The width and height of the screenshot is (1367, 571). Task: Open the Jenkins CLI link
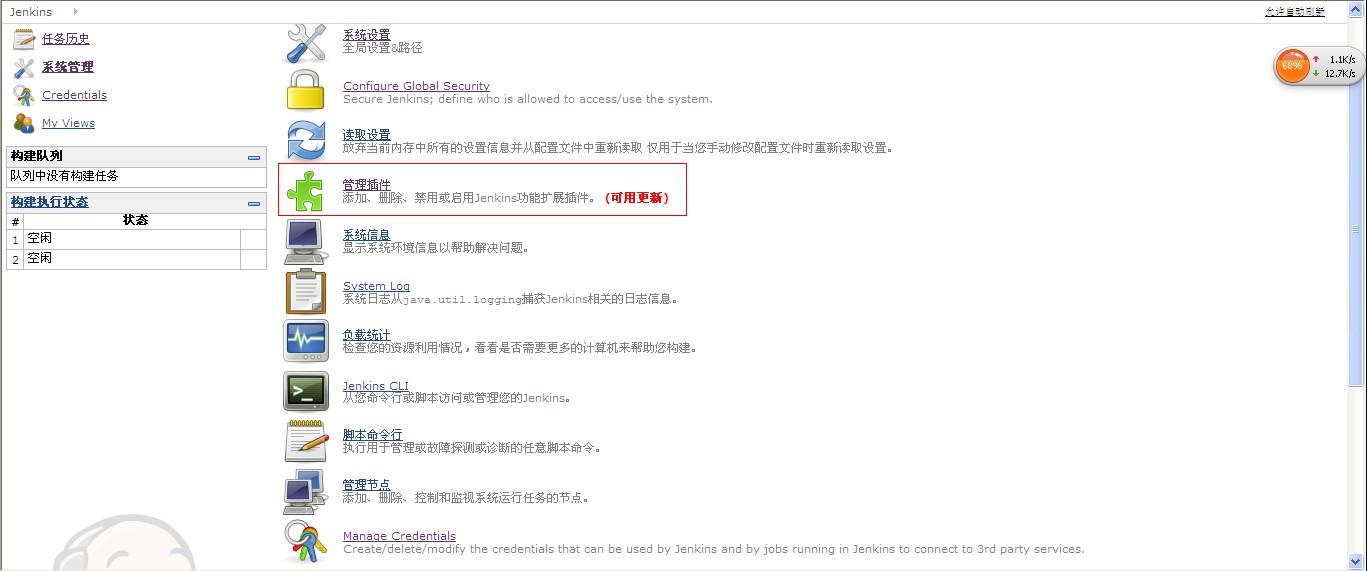pos(376,386)
